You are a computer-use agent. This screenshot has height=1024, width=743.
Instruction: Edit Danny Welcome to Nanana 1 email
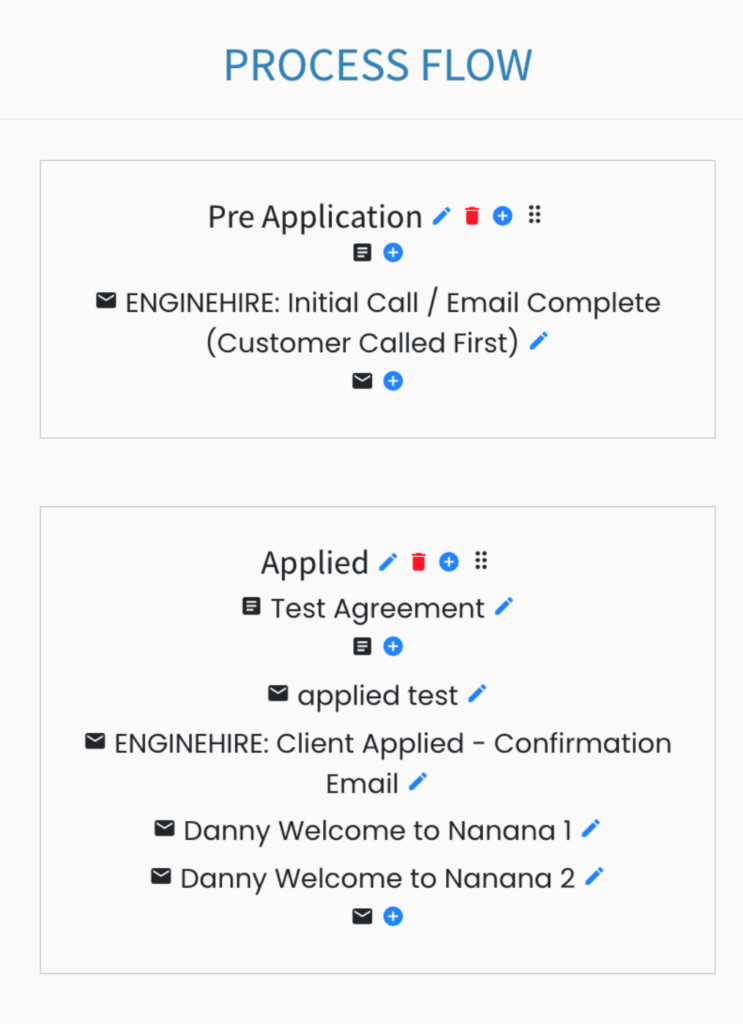coord(590,828)
